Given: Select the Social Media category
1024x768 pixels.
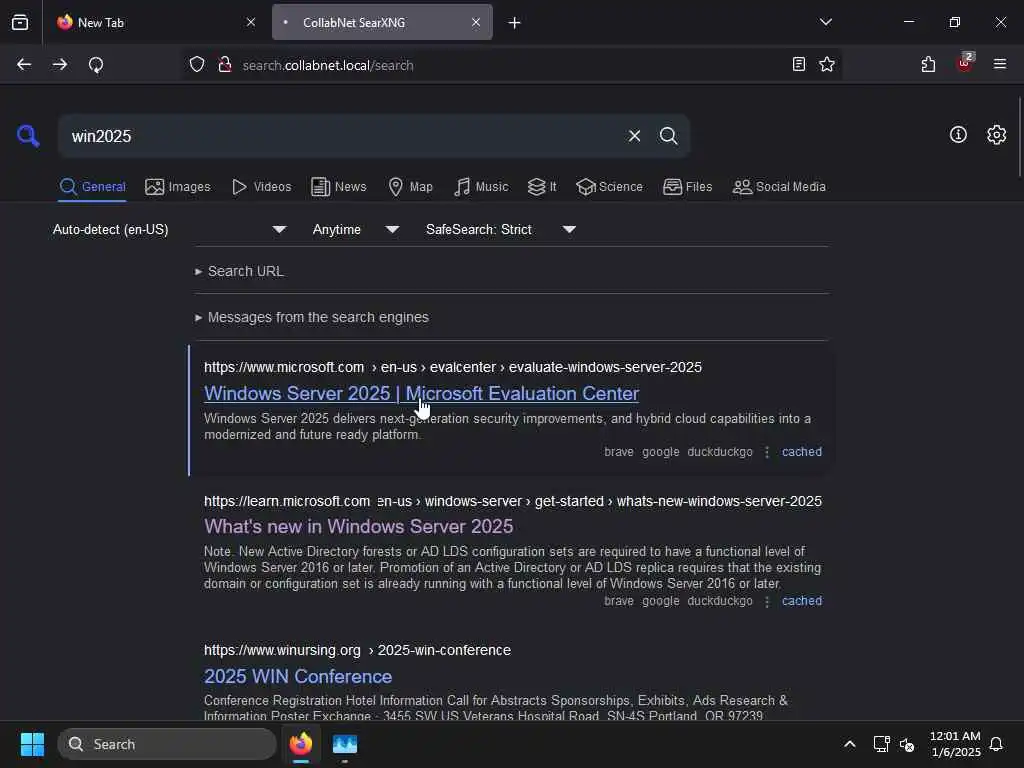Looking at the screenshot, I should point(779,187).
